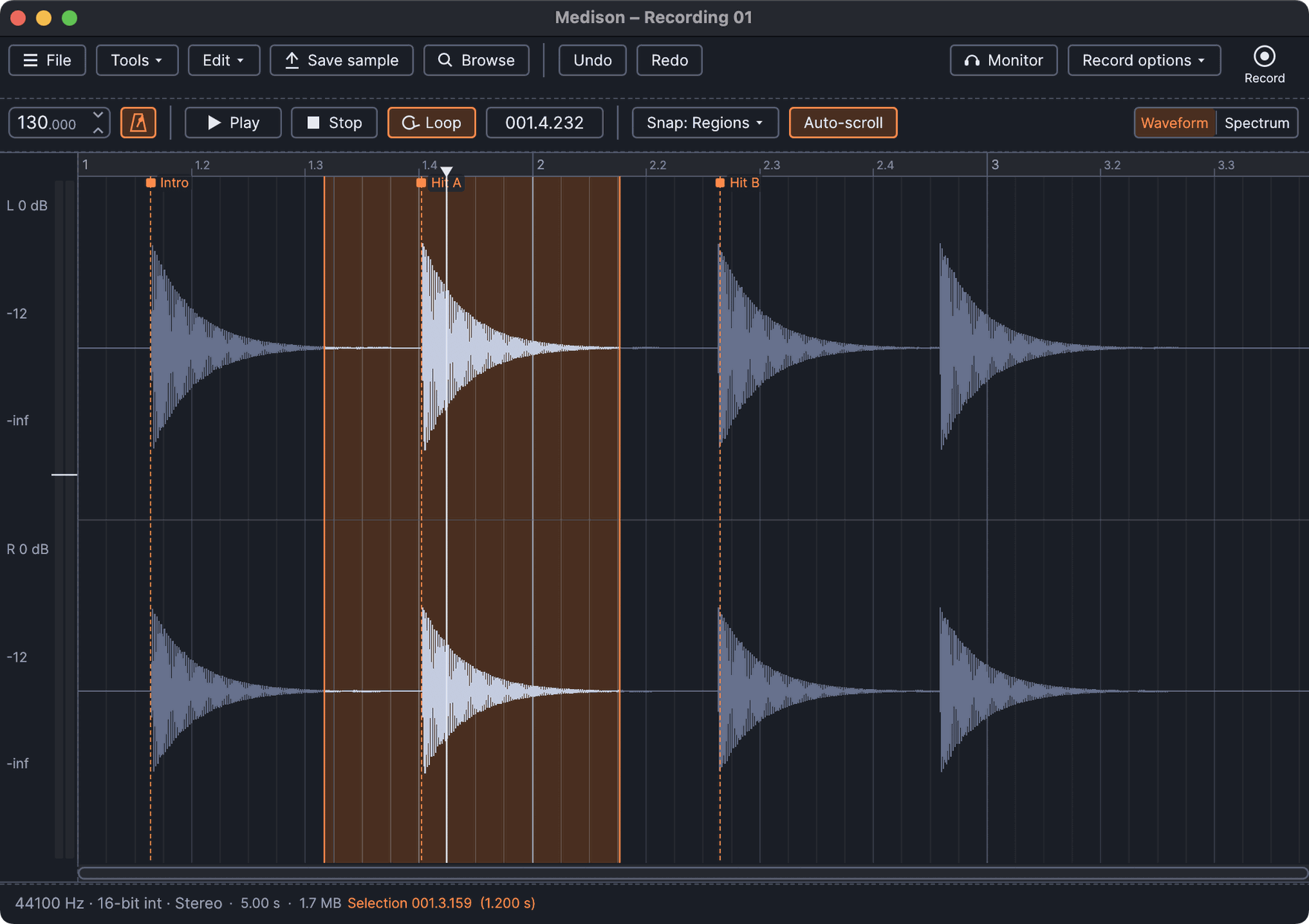Click the L 0 dB channel label
The width and height of the screenshot is (1309, 924).
pyautogui.click(x=28, y=206)
